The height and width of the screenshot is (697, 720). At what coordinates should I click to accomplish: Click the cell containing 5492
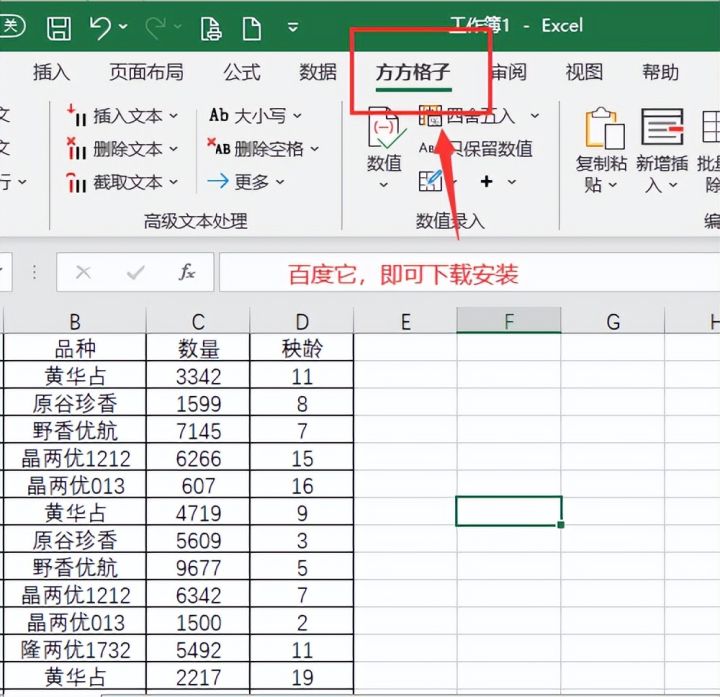[198, 649]
